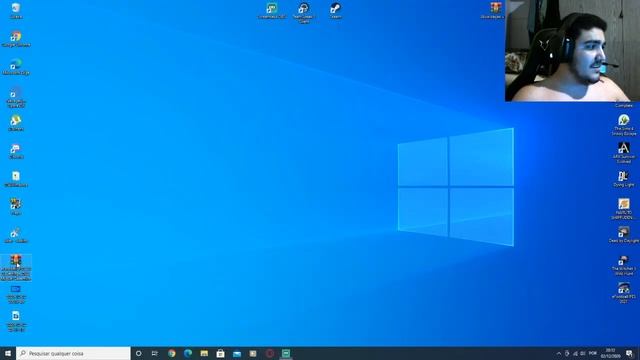Image resolution: width=640 pixels, height=360 pixels.
Task: Open the ARK Survival Evolved shortcut
Action: click(624, 153)
